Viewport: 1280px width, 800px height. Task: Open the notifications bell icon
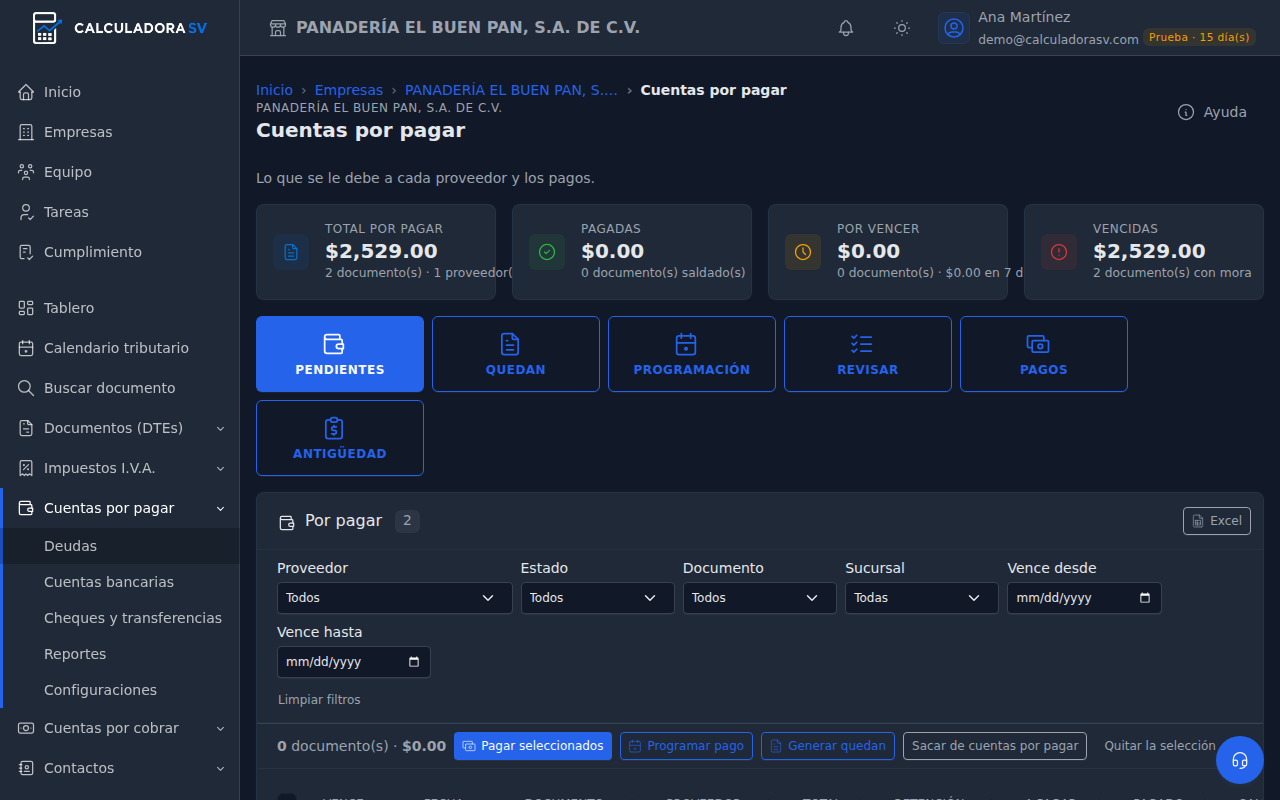(846, 28)
